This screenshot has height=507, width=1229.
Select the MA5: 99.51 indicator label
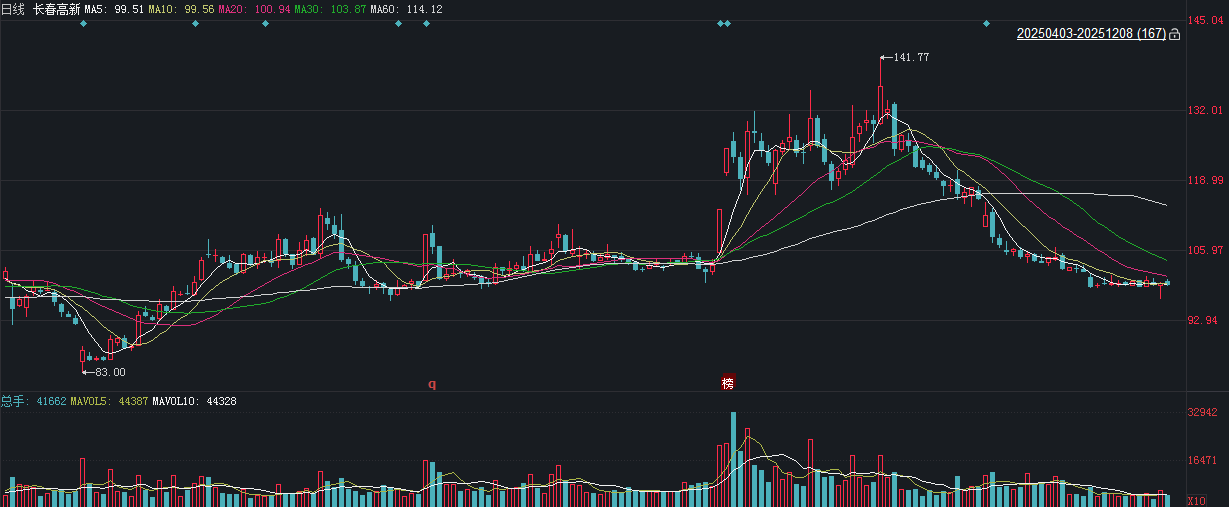click(114, 9)
